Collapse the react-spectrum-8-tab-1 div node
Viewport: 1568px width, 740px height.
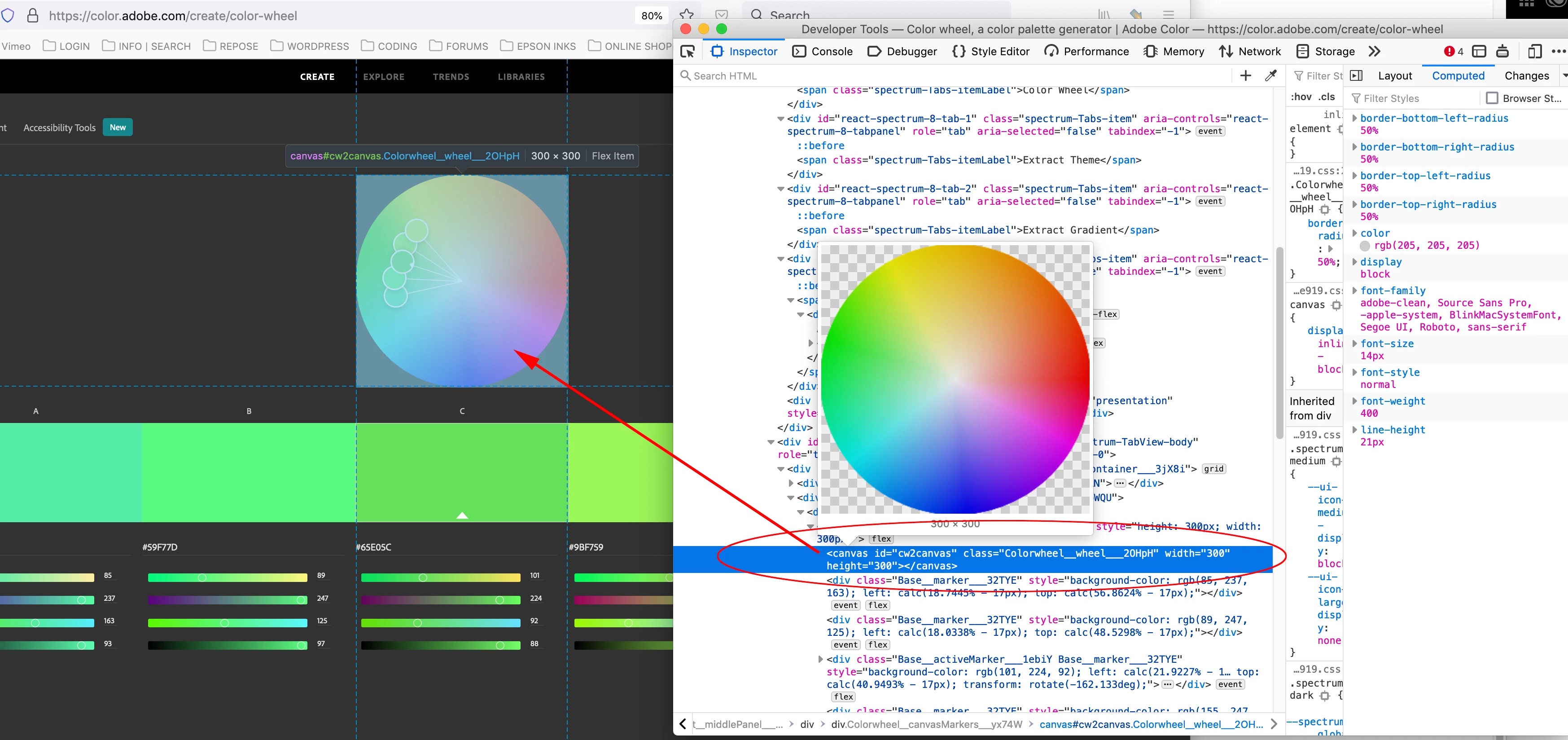pyautogui.click(x=780, y=119)
